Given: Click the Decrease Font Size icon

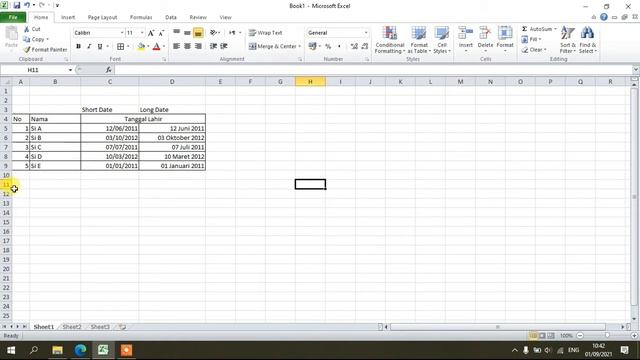Looking at the screenshot, I should [161, 33].
